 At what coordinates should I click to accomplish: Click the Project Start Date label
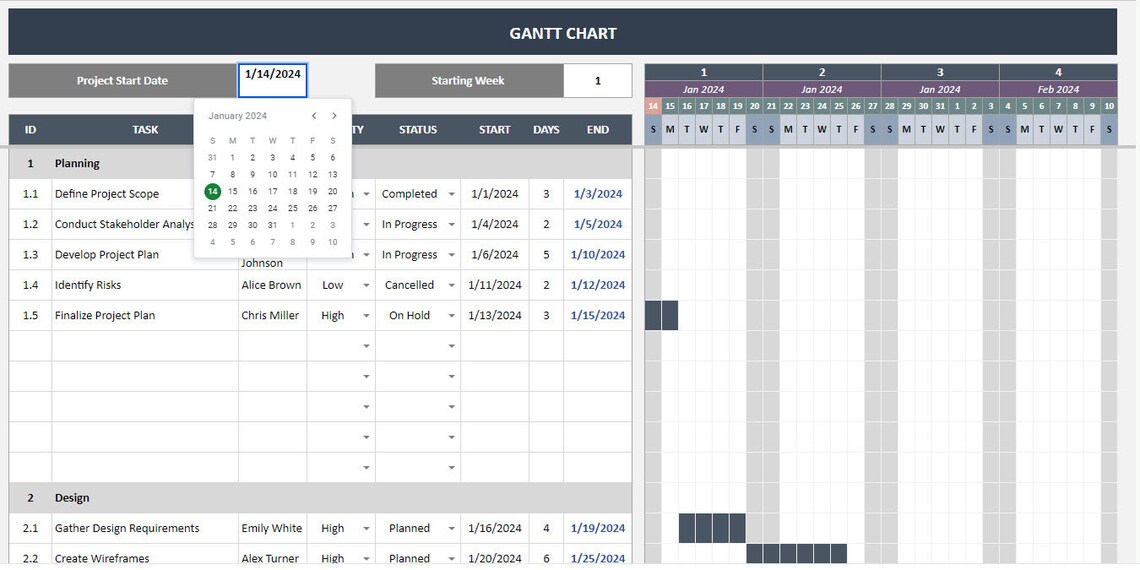click(122, 81)
